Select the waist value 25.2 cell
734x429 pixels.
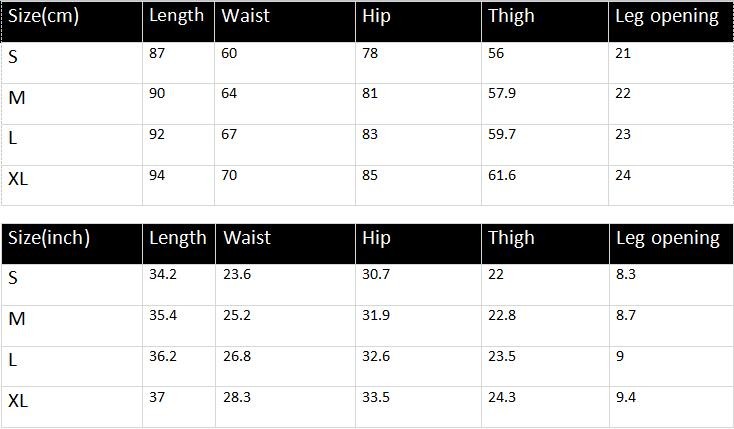click(x=236, y=315)
